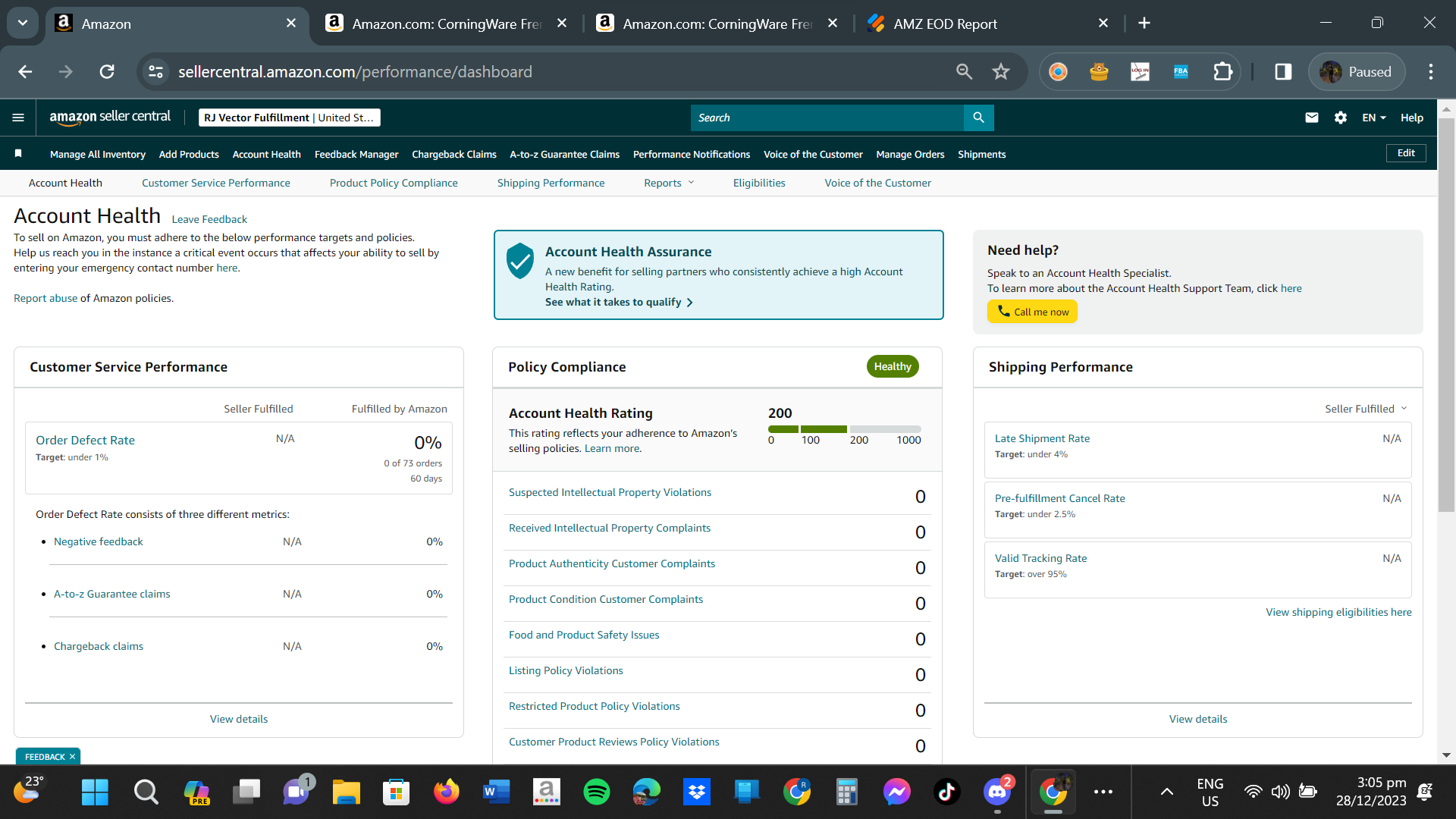Open Eligibilities tab
Image resolution: width=1456 pixels, height=819 pixels.
pyautogui.click(x=759, y=183)
